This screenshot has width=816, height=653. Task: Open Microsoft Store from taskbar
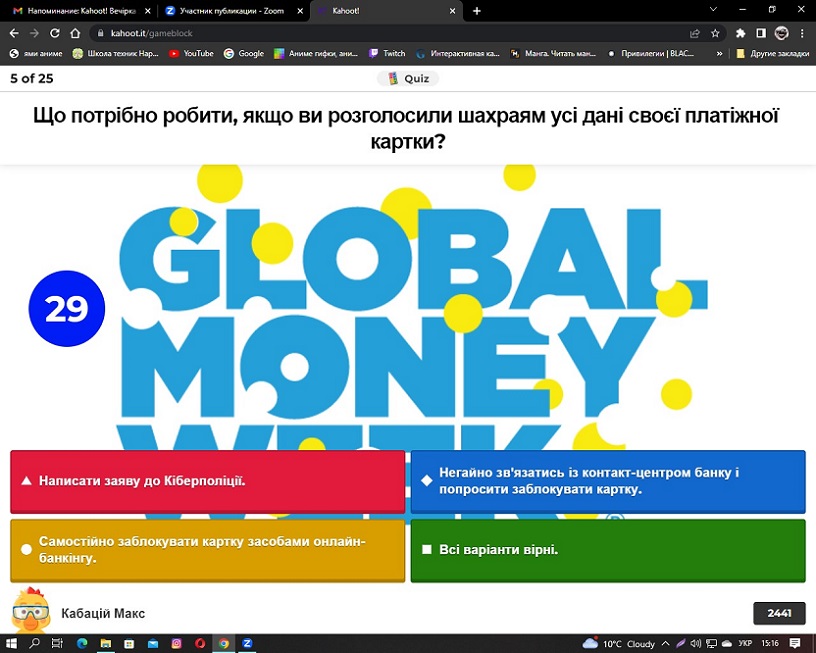coord(129,644)
